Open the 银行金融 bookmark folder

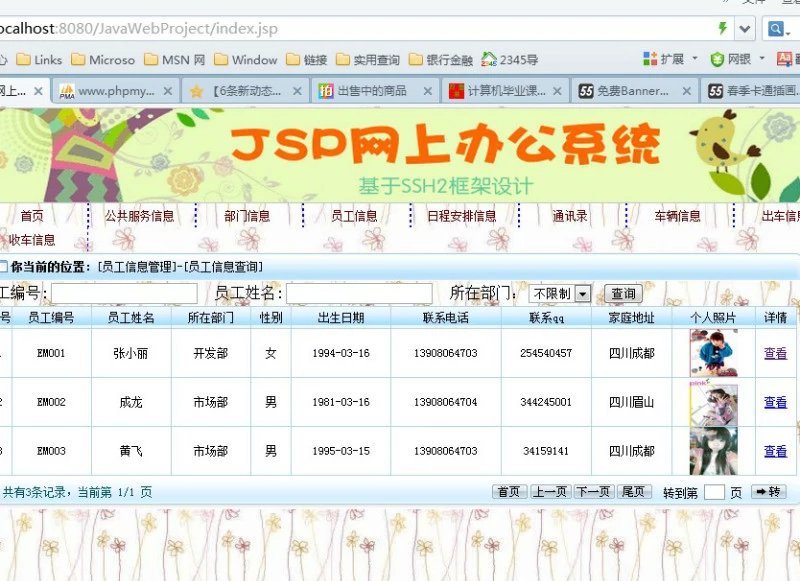(441, 60)
